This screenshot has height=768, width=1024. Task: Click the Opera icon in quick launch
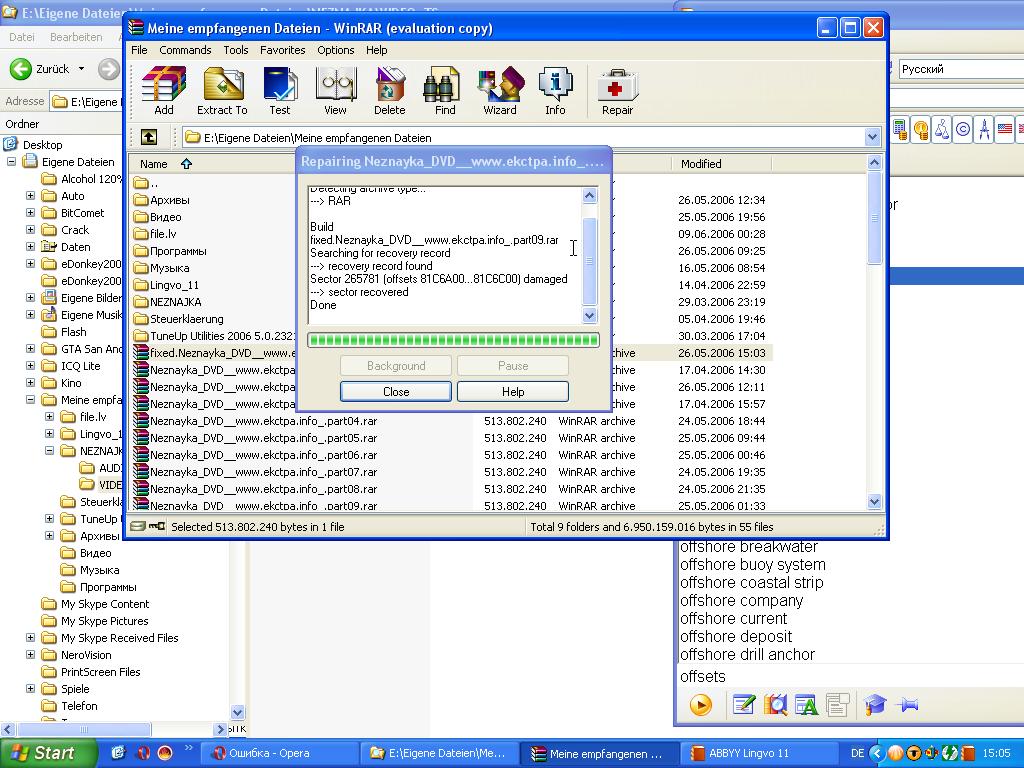[x=142, y=753]
